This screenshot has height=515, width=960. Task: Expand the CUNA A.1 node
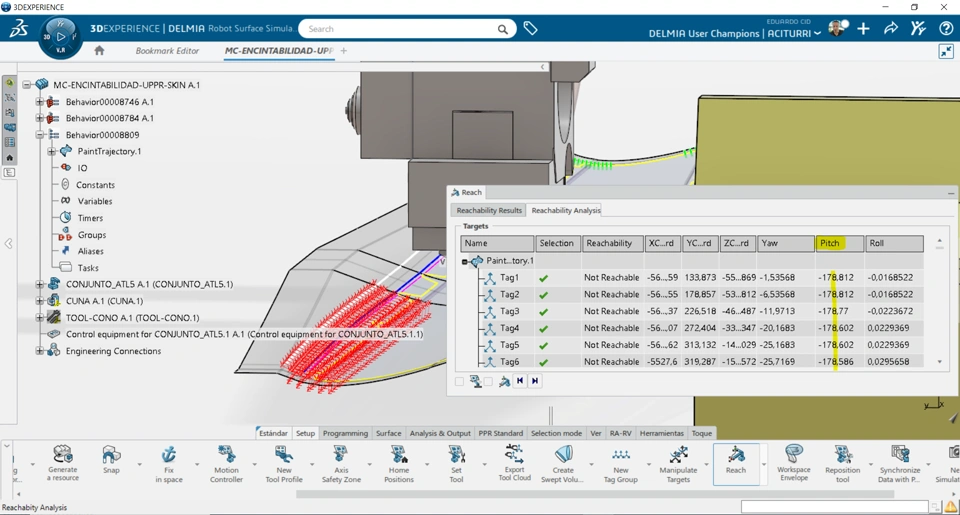pyautogui.click(x=39, y=301)
